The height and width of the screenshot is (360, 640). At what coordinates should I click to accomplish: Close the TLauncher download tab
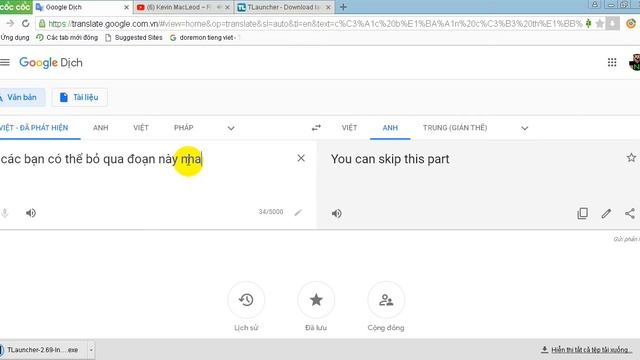tap(328, 7)
